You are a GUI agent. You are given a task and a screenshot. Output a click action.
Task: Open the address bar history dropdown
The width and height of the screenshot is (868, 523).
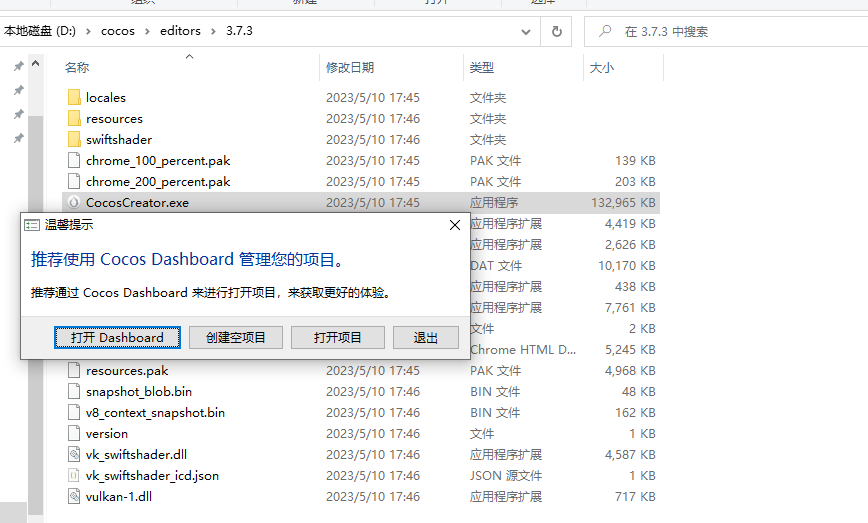coord(526,32)
